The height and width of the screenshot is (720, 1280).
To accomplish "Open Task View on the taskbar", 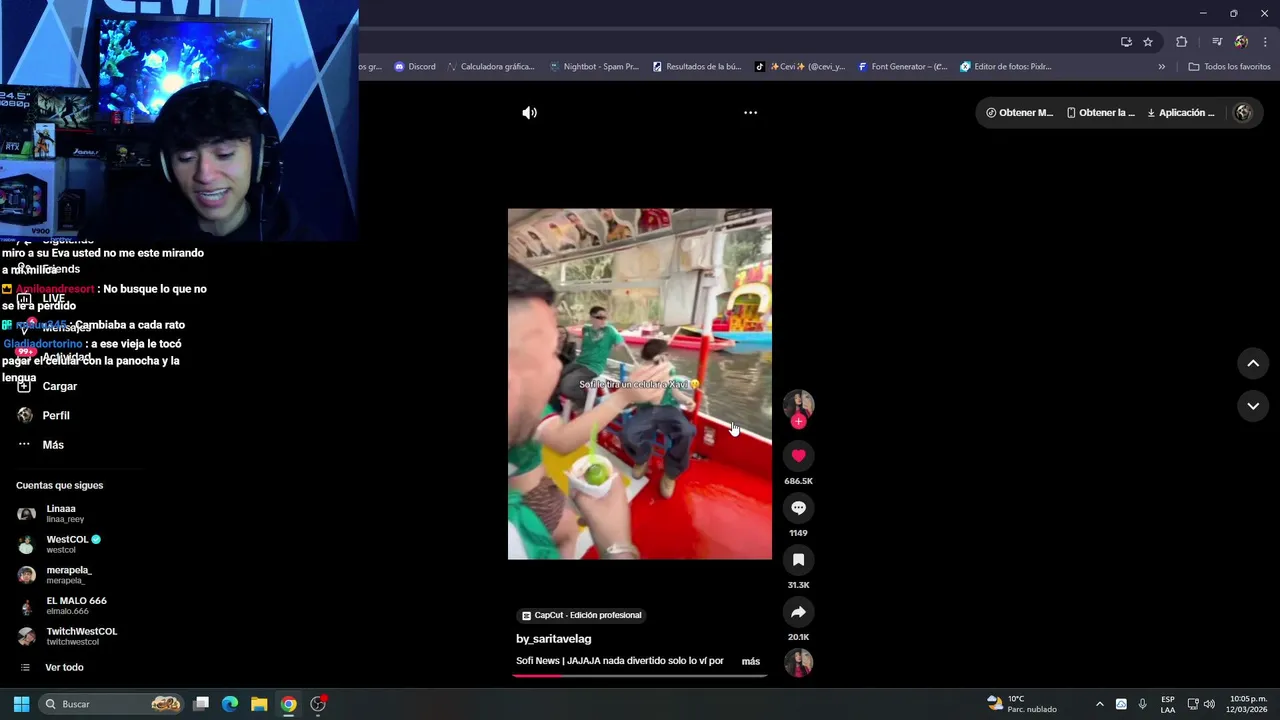I will coord(201,704).
